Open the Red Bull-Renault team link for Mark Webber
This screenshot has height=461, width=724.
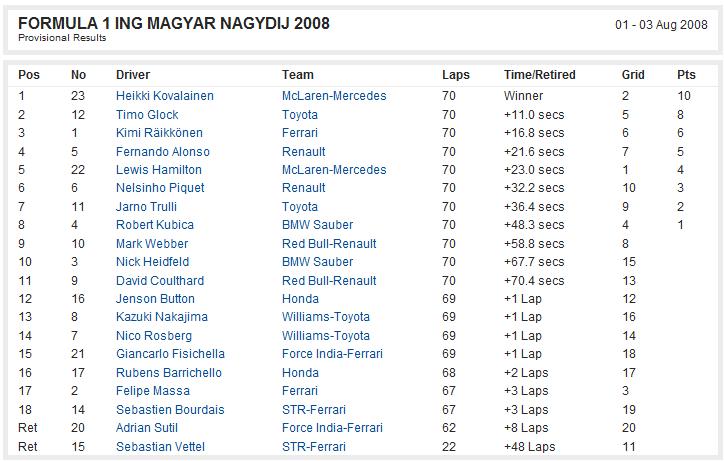329,243
